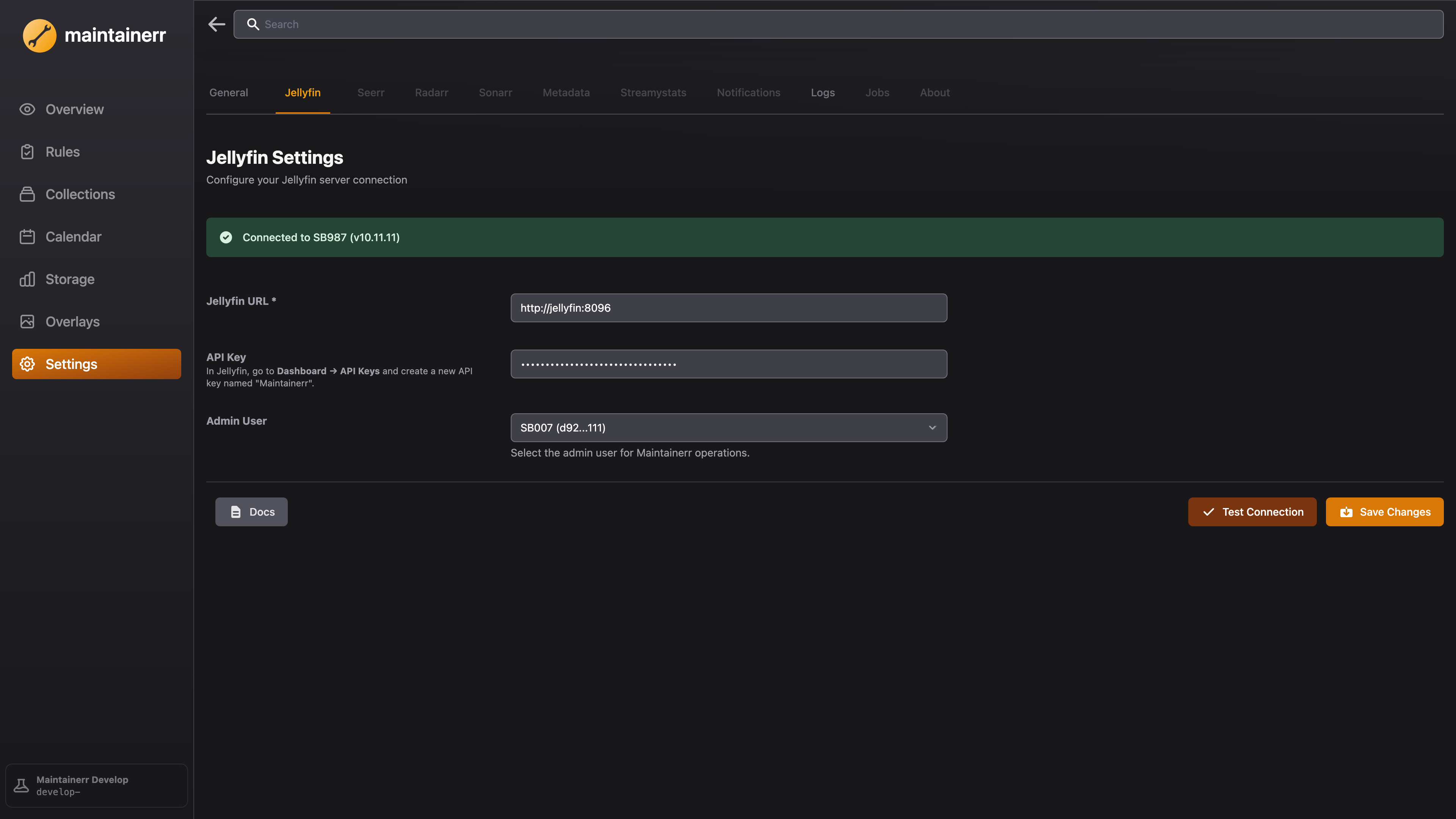Click the maintainerr wrench logo icon

[39, 35]
